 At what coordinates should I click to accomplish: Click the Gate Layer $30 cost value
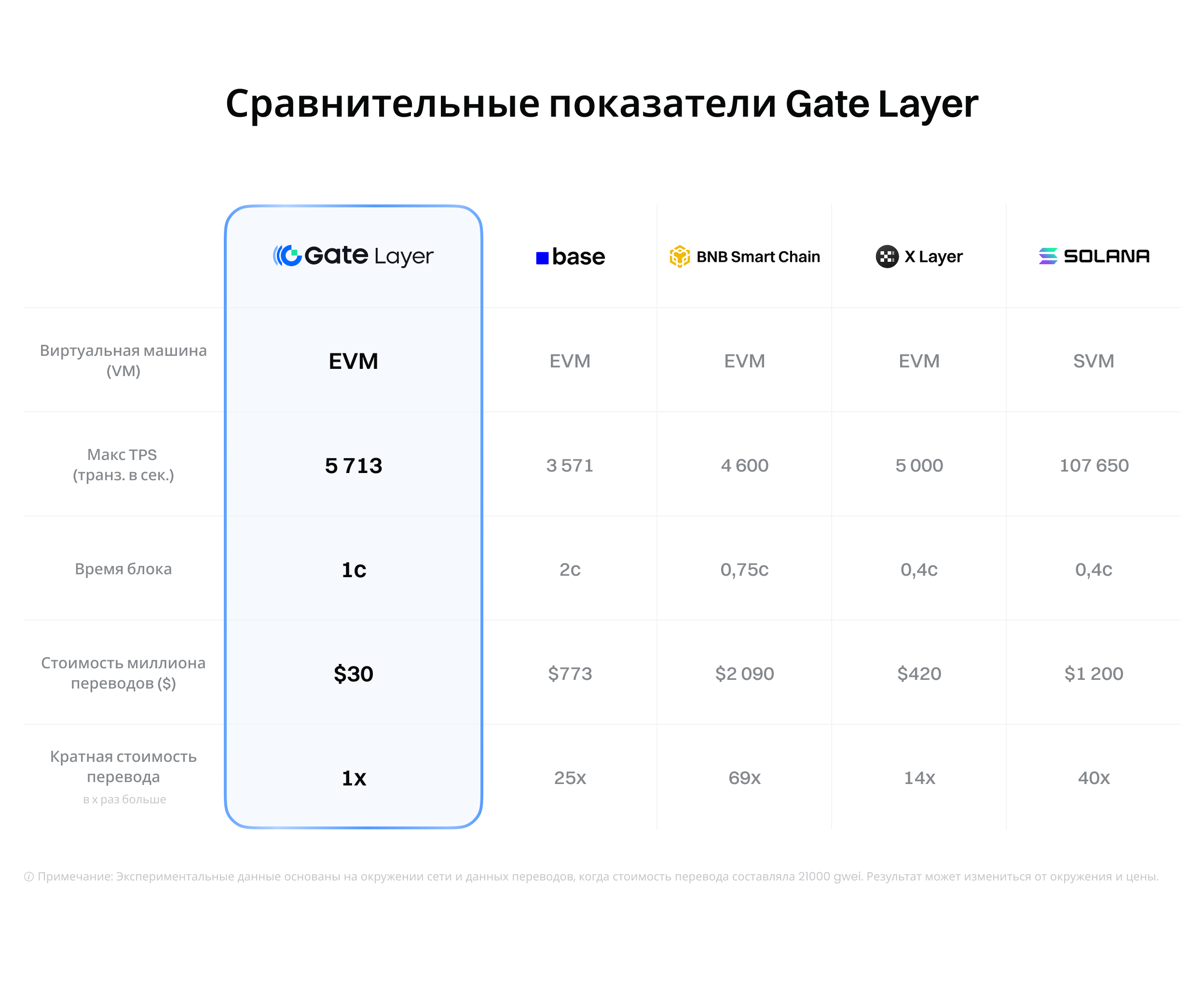pos(353,674)
